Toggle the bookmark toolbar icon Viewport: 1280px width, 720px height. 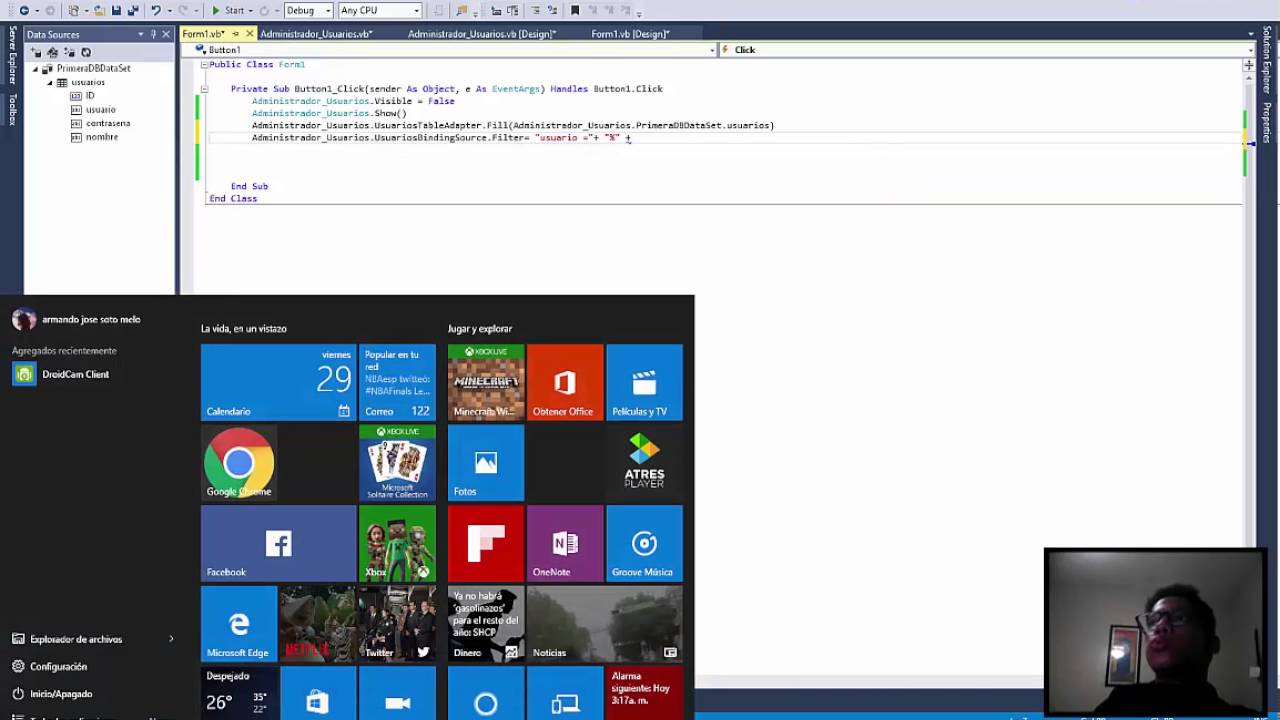click(574, 10)
